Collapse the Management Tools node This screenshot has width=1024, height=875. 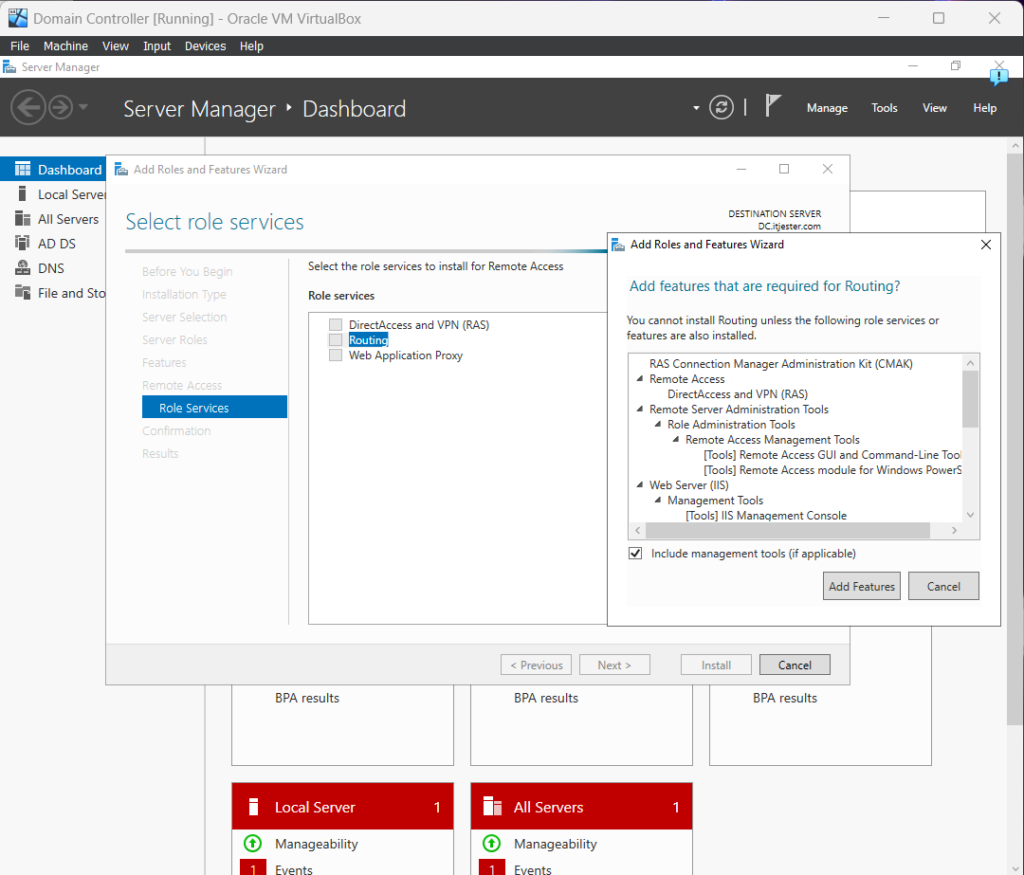pyautogui.click(x=658, y=500)
